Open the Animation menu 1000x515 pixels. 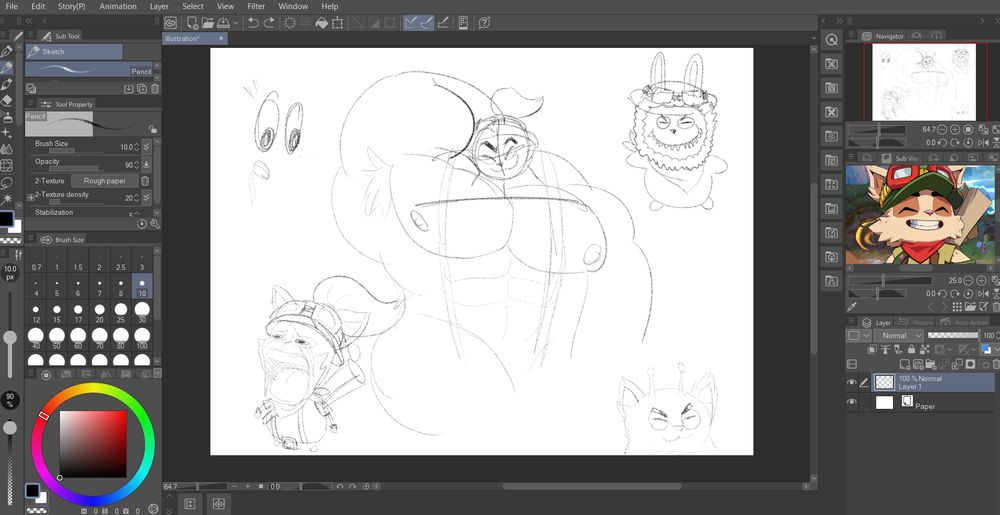click(x=118, y=6)
